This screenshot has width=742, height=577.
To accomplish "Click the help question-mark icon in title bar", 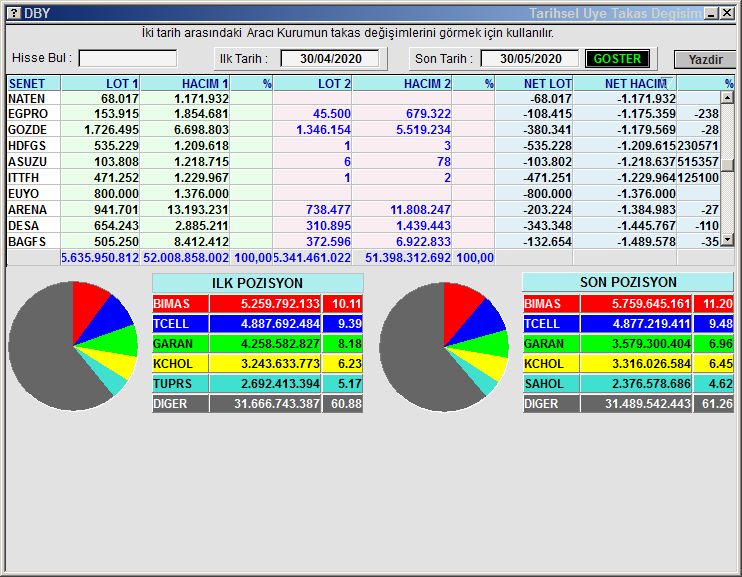I will click(15, 12).
